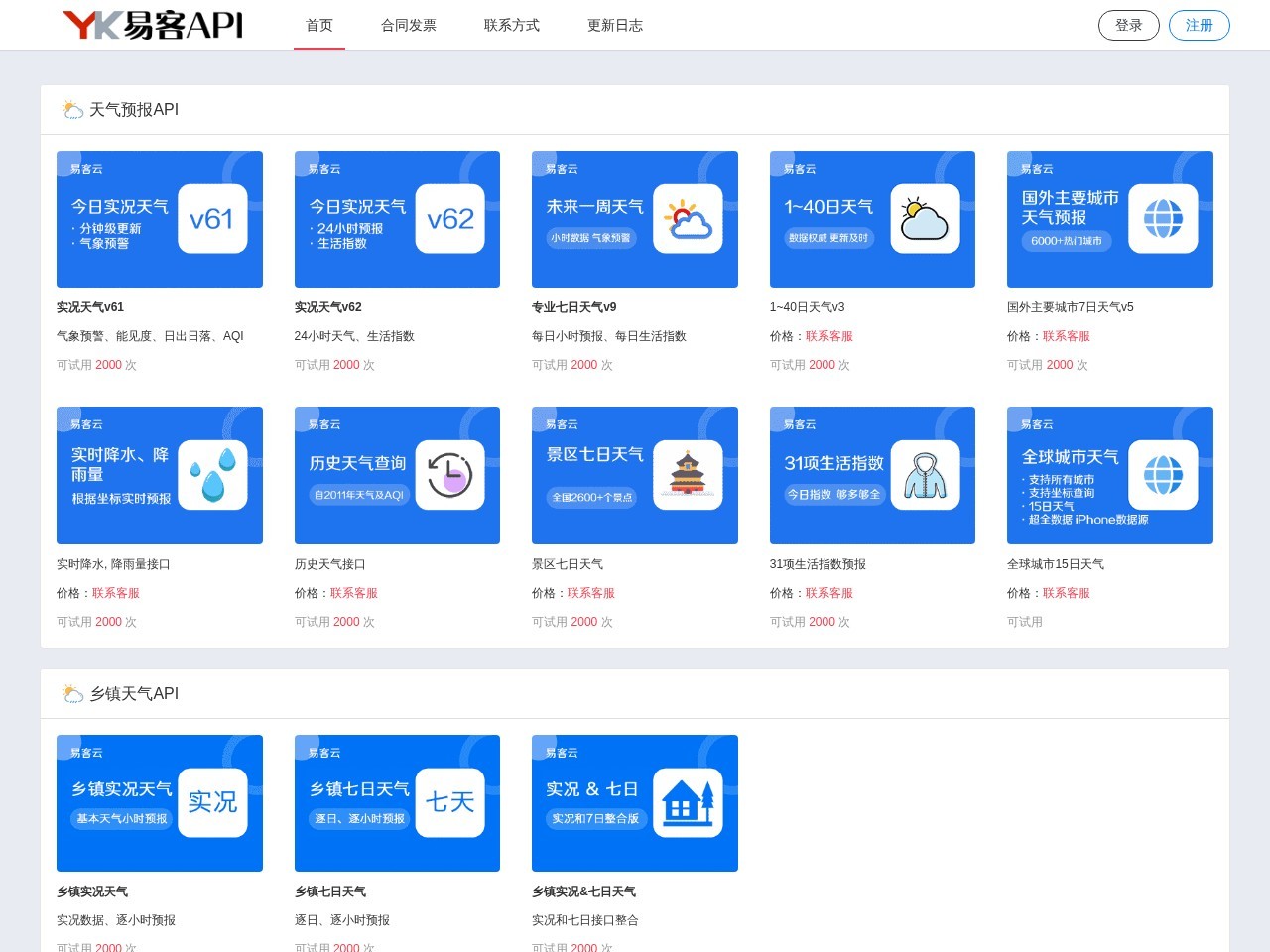Click the house icon for 实况 & 七日
This screenshot has width=1270, height=952.
(x=688, y=802)
